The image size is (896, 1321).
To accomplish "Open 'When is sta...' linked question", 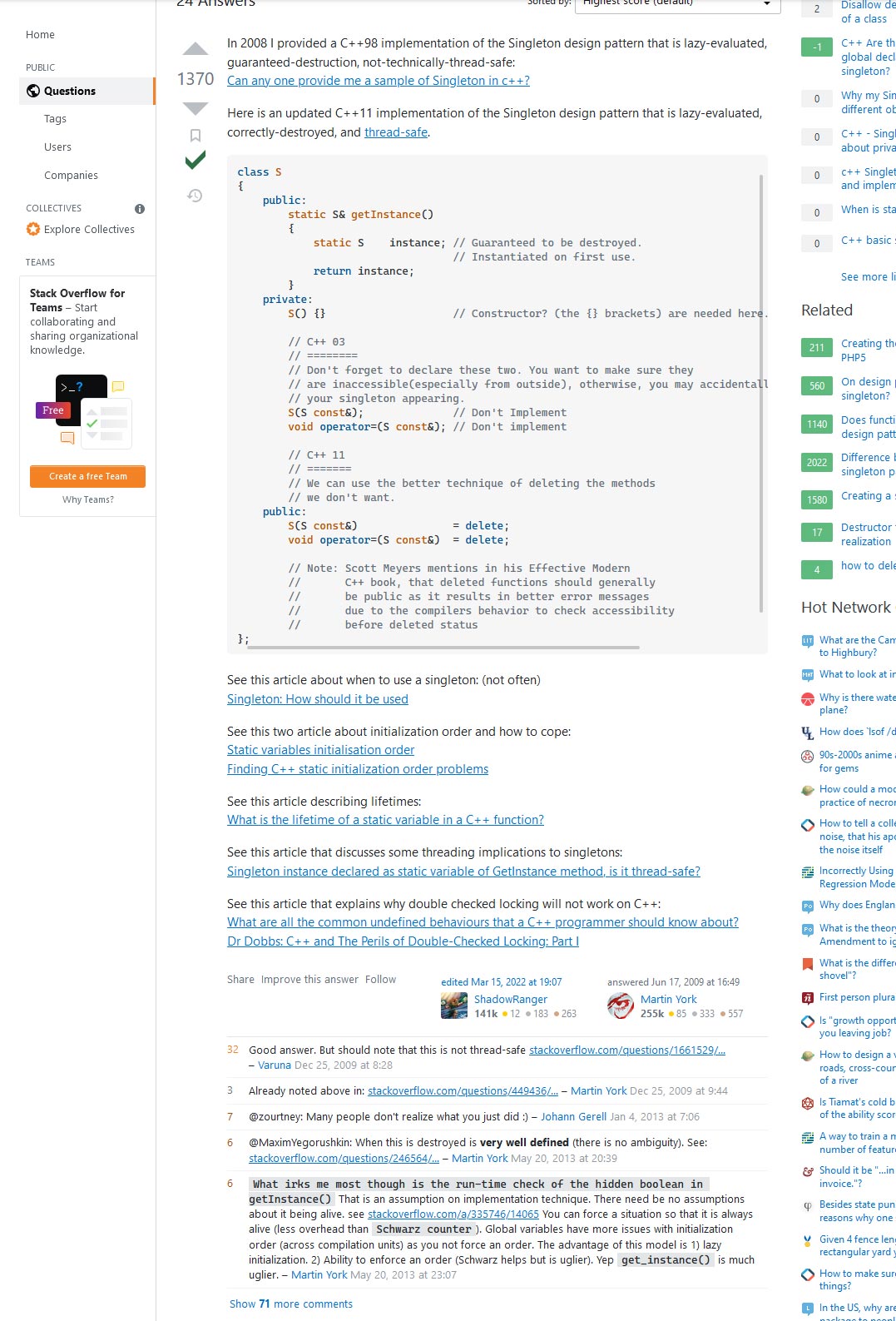I will (869, 210).
